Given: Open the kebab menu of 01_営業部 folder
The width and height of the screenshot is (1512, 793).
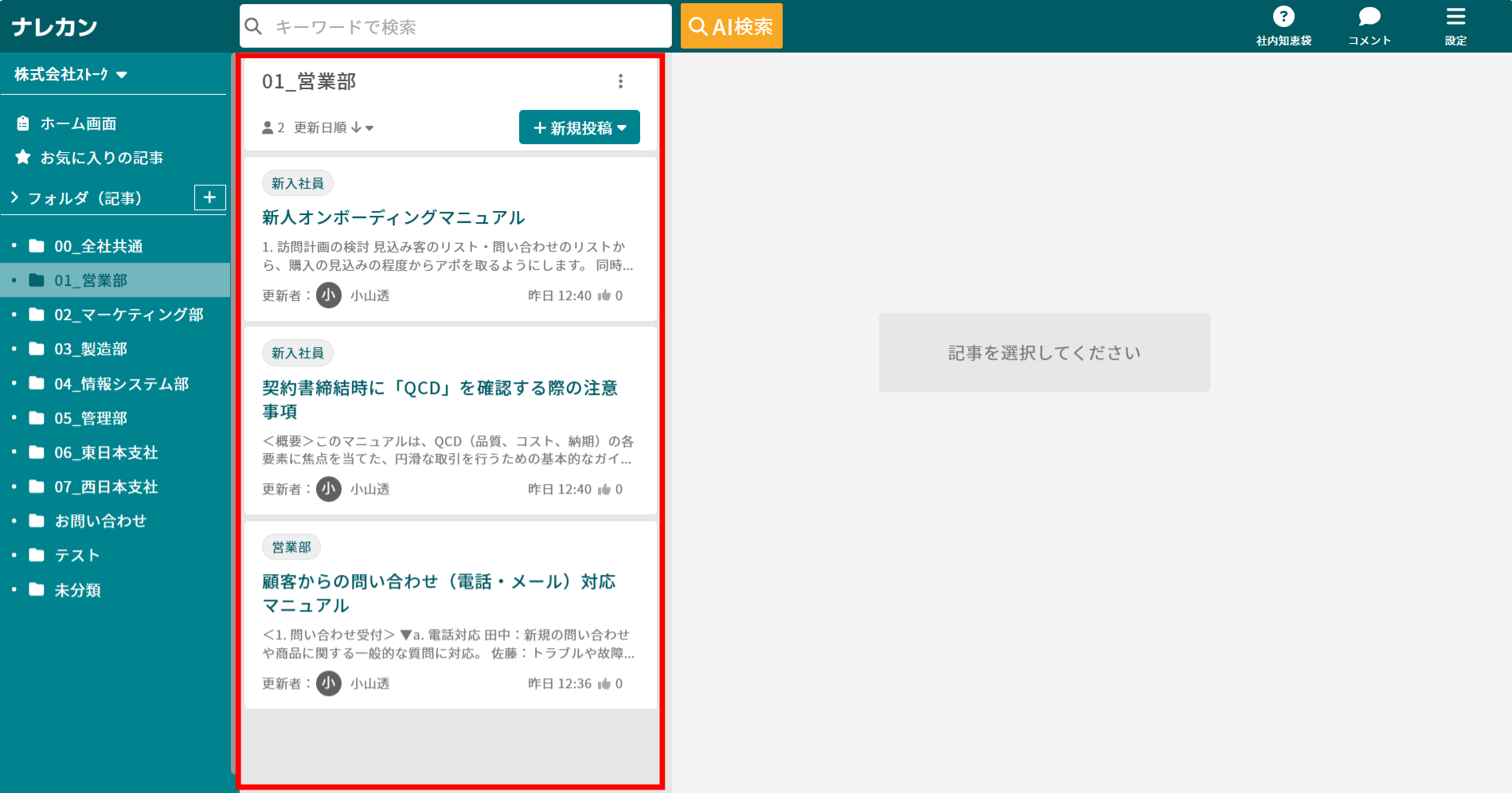Looking at the screenshot, I should pos(621,80).
